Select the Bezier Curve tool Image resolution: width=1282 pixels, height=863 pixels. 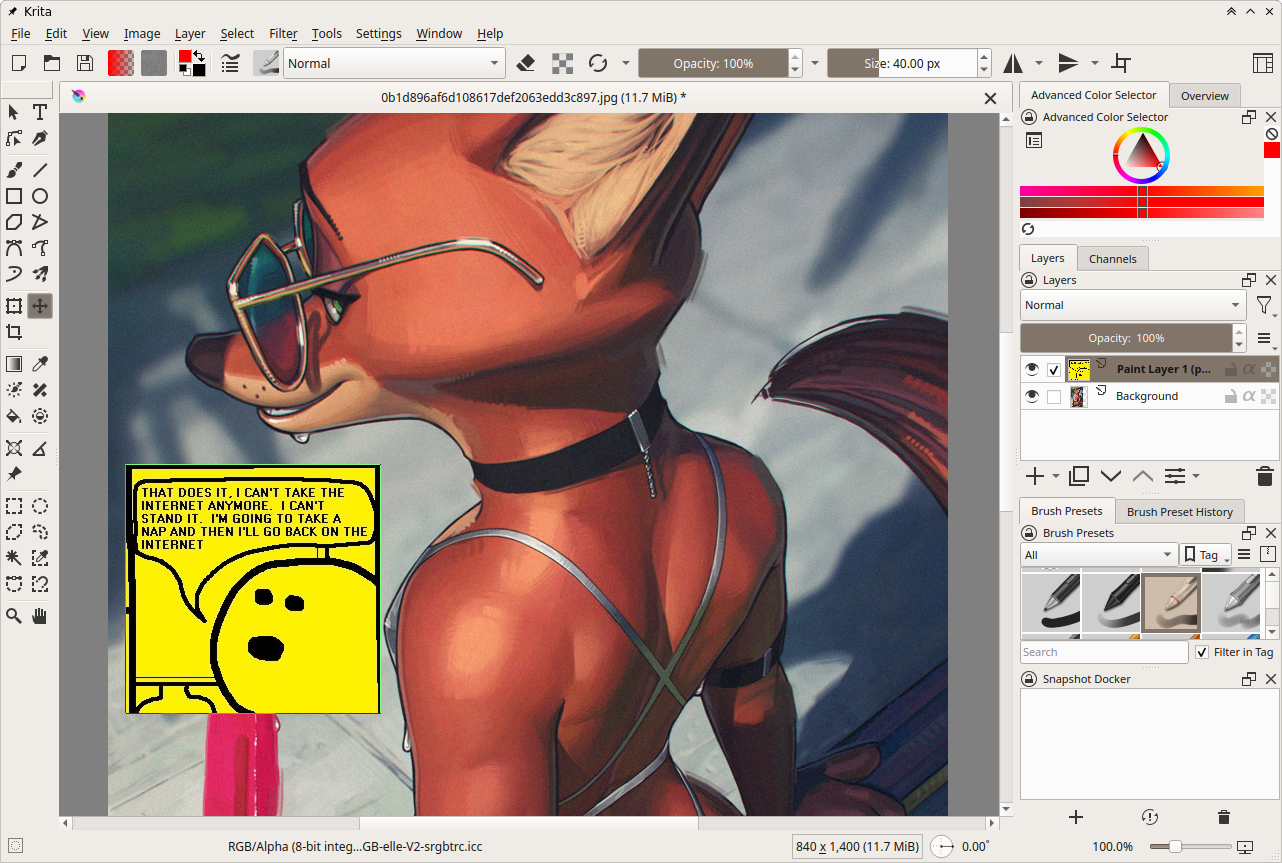click(x=14, y=248)
